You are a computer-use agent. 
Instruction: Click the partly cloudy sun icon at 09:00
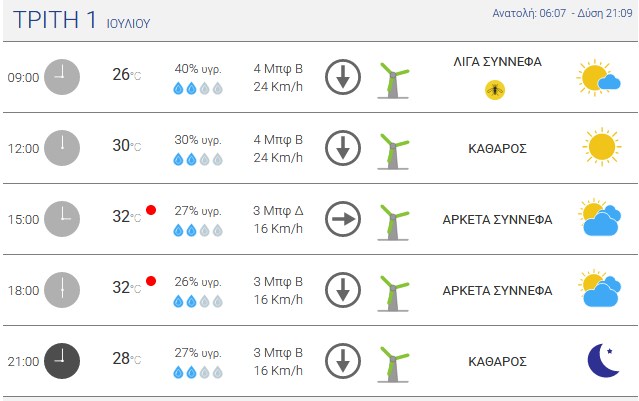(x=598, y=77)
